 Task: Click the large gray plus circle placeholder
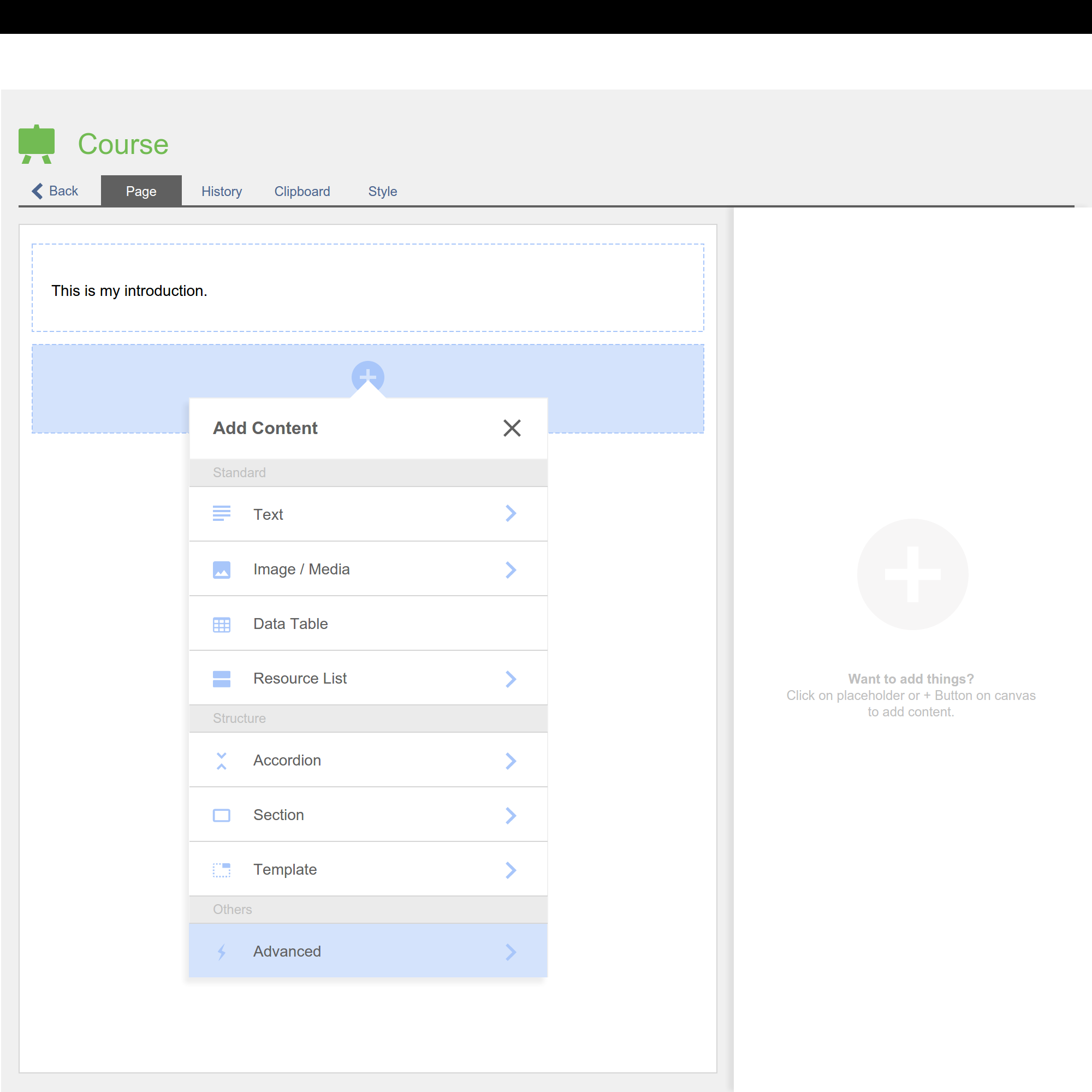click(x=912, y=574)
